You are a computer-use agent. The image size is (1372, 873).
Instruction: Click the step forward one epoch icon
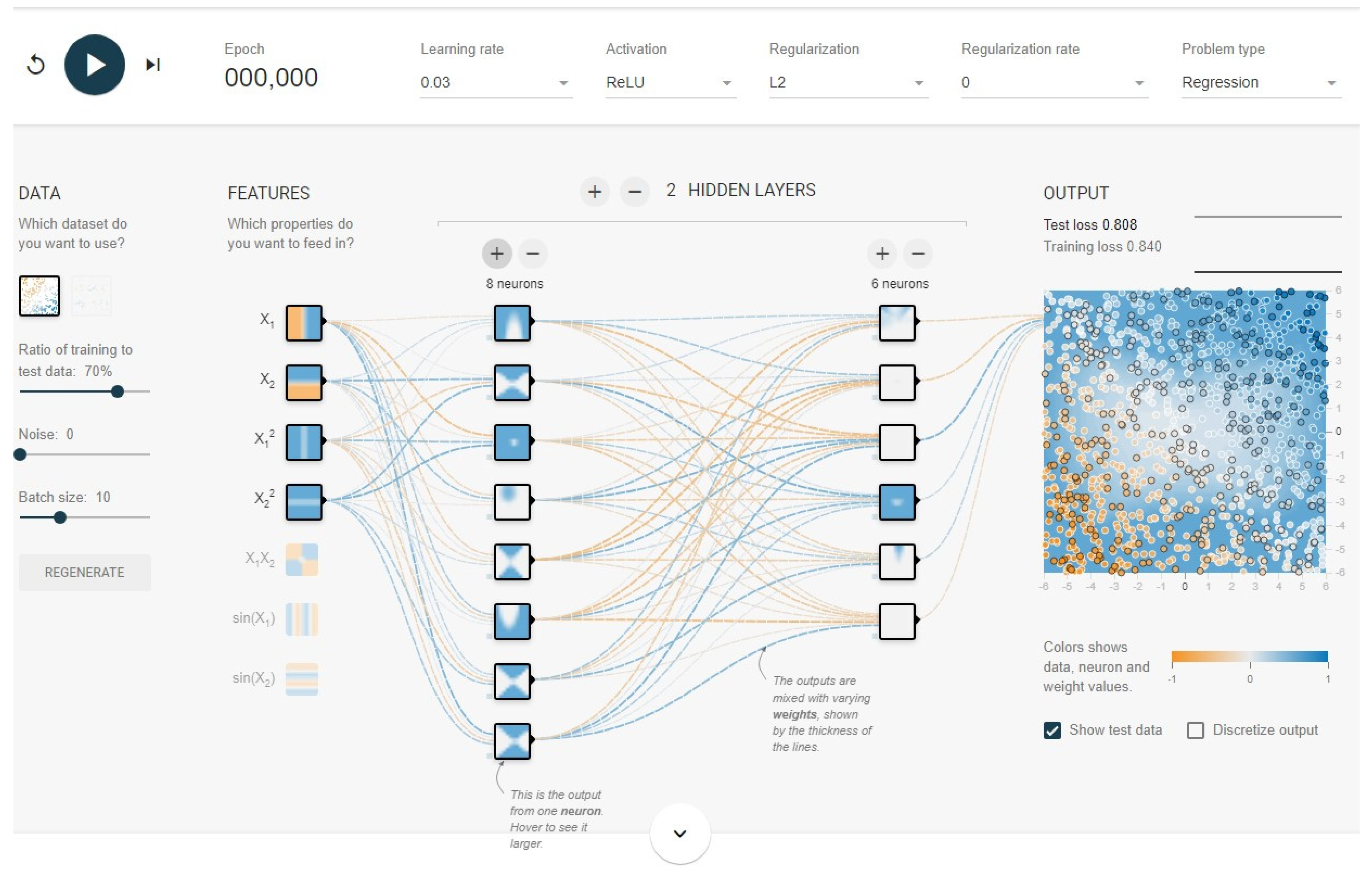click(153, 64)
